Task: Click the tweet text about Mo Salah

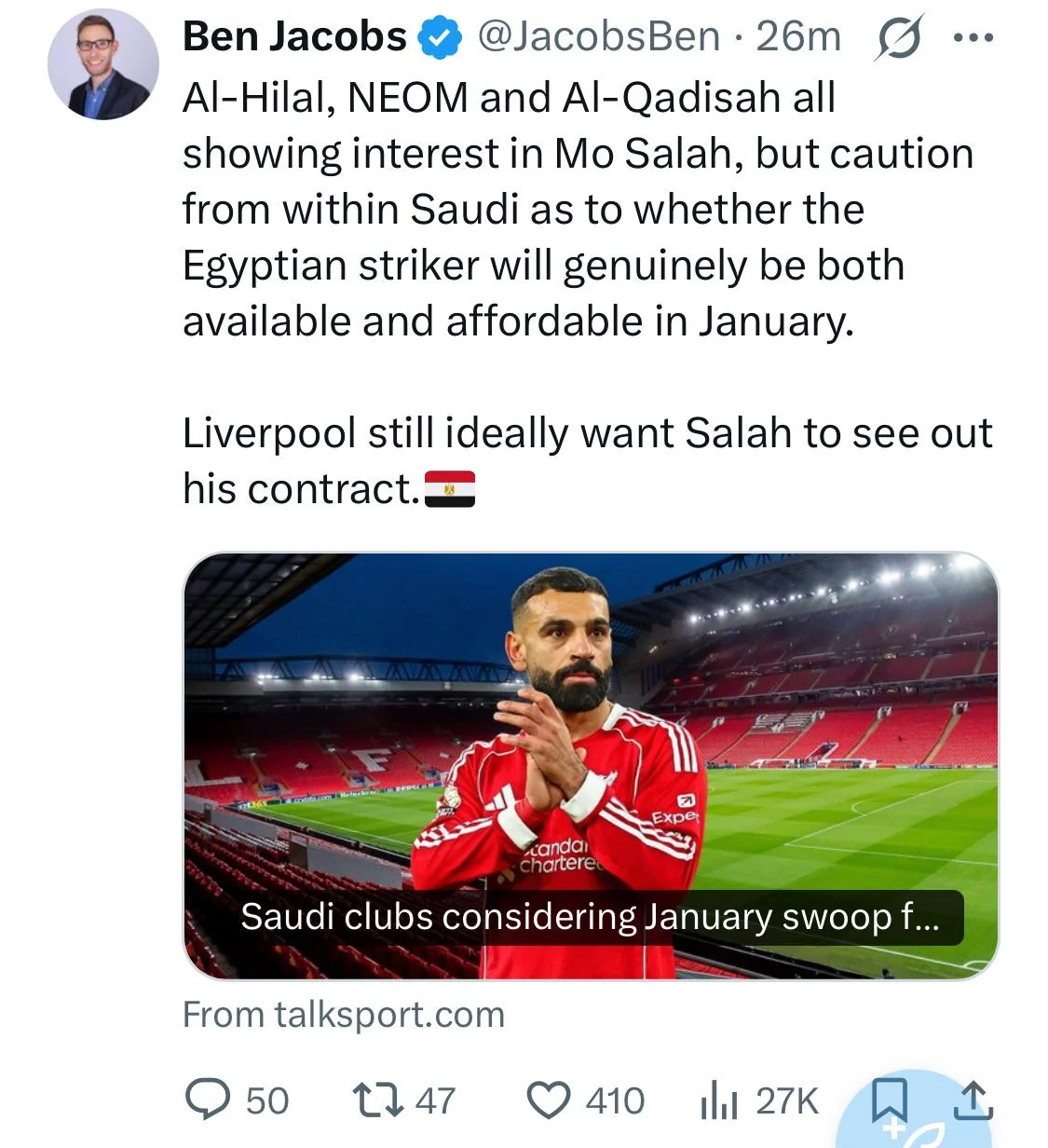Action: [x=578, y=210]
